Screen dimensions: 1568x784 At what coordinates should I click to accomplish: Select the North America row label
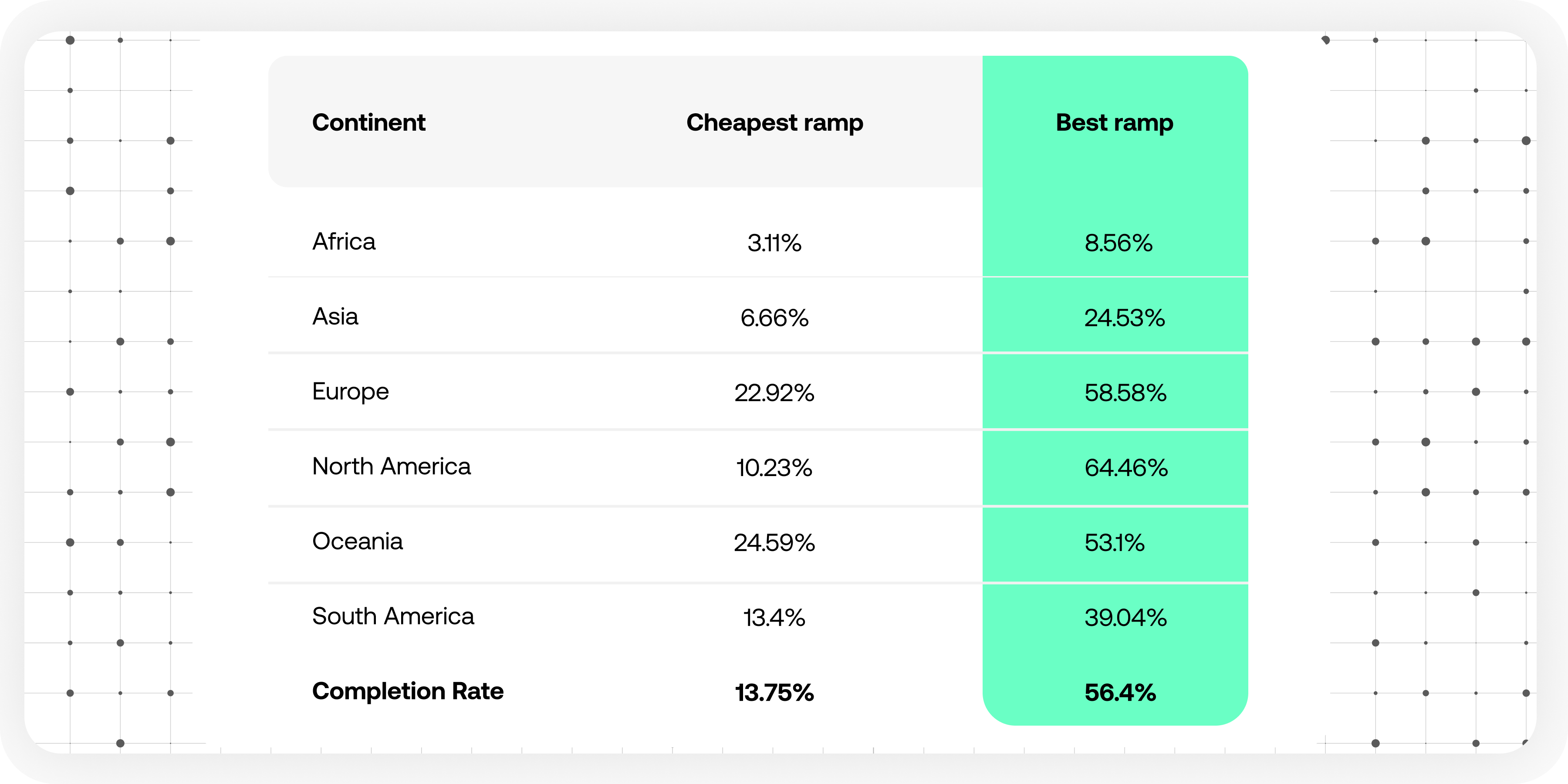pos(392,466)
